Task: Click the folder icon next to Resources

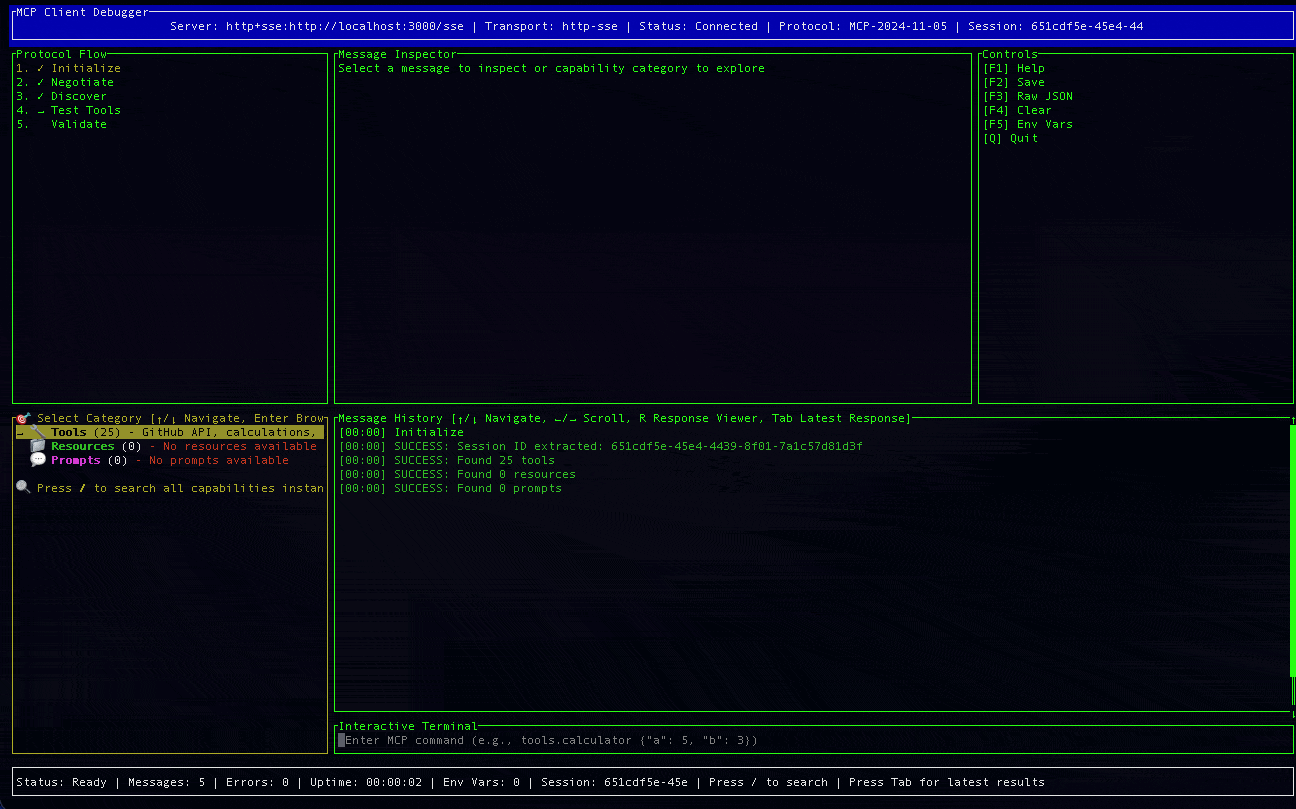Action: pyautogui.click(x=38, y=446)
